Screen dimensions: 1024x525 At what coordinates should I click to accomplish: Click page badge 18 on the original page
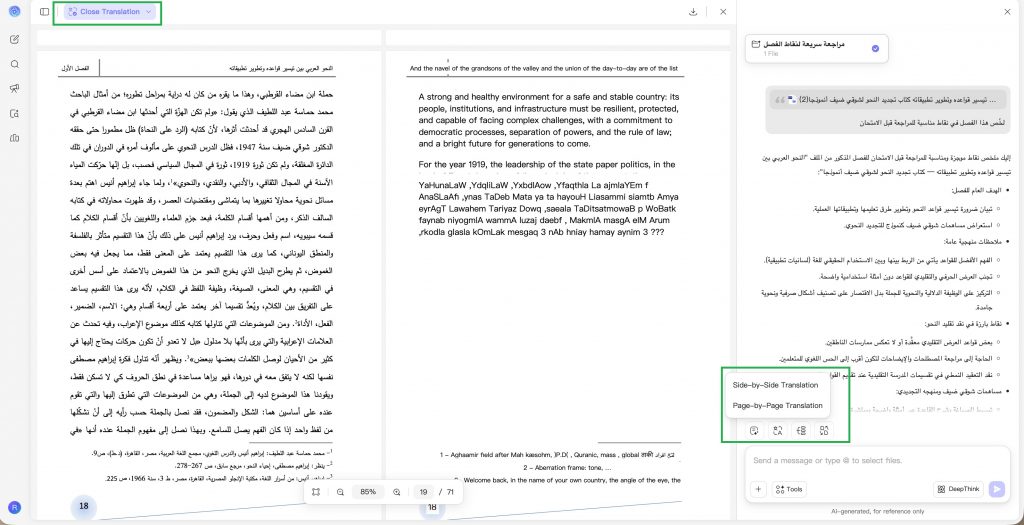coord(84,506)
